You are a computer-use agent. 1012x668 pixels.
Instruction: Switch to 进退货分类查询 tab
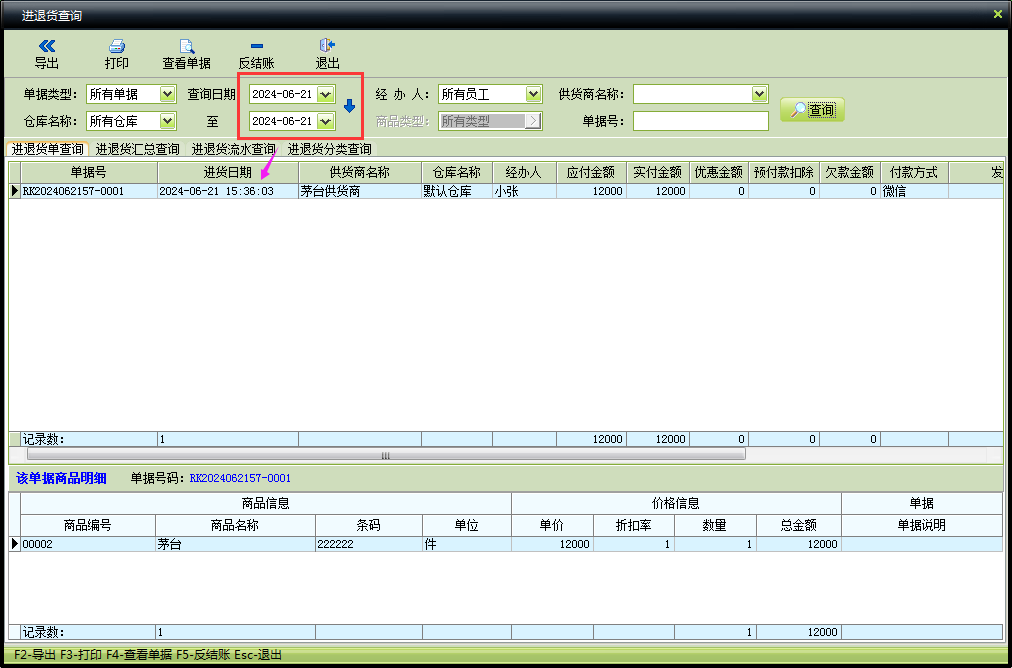pos(330,149)
